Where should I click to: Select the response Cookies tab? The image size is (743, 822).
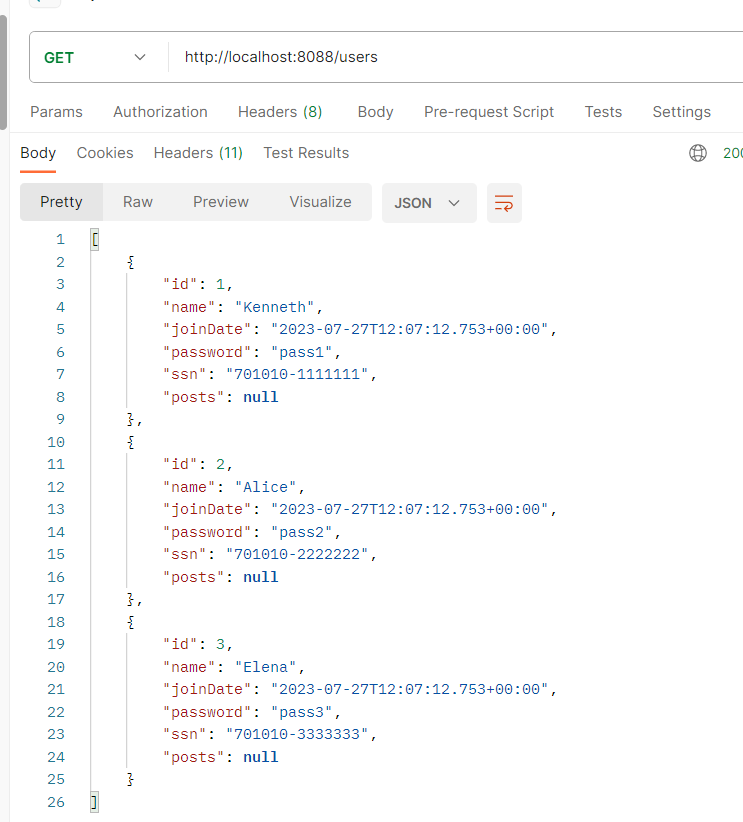(x=105, y=153)
